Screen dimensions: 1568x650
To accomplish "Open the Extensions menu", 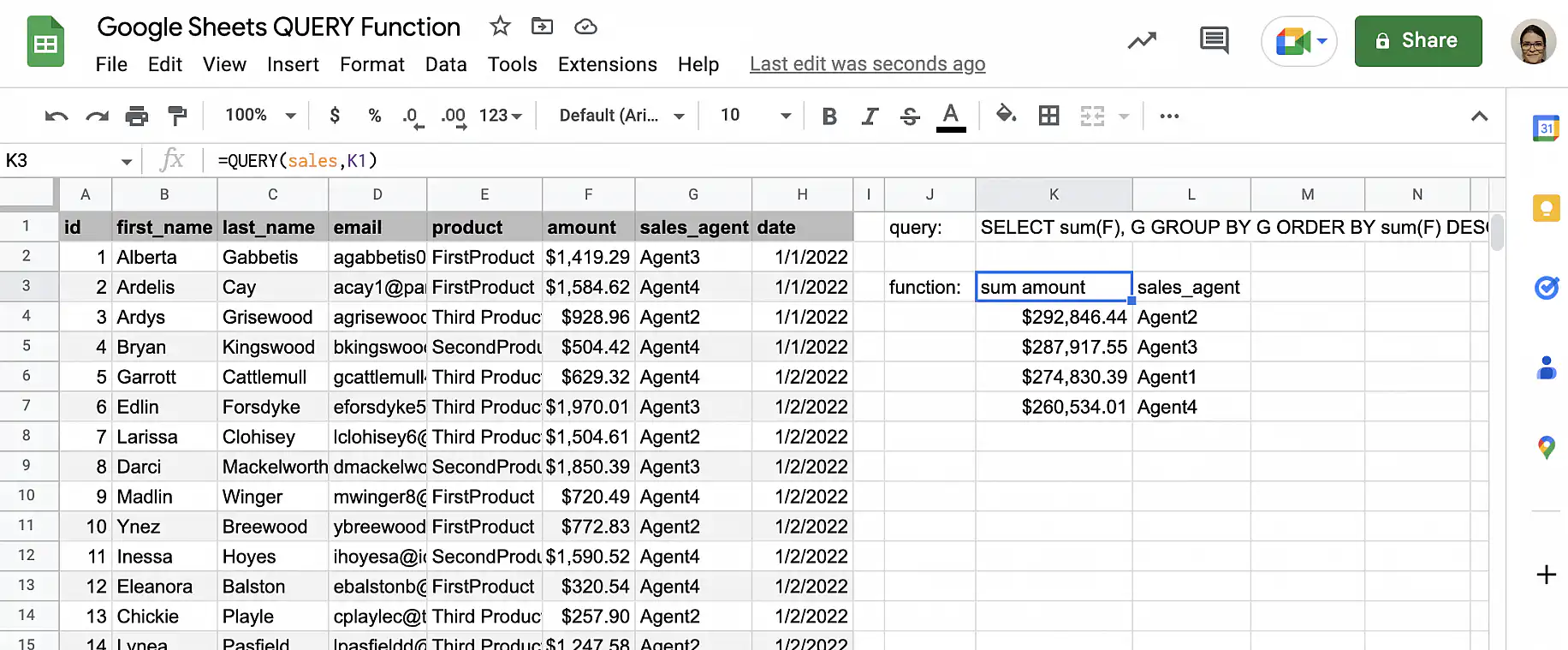I will click(x=608, y=64).
